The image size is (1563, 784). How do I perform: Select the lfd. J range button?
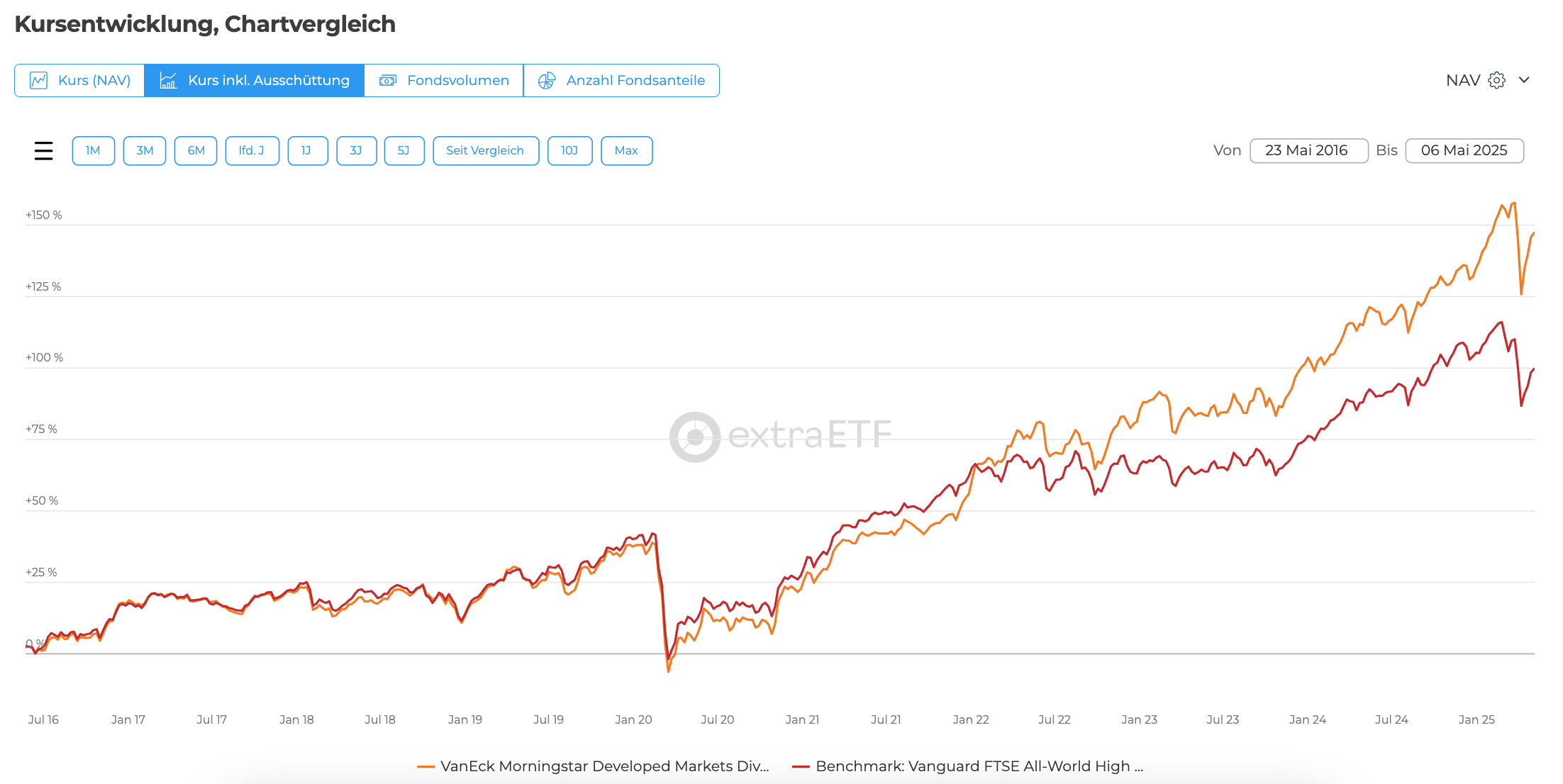click(x=252, y=151)
